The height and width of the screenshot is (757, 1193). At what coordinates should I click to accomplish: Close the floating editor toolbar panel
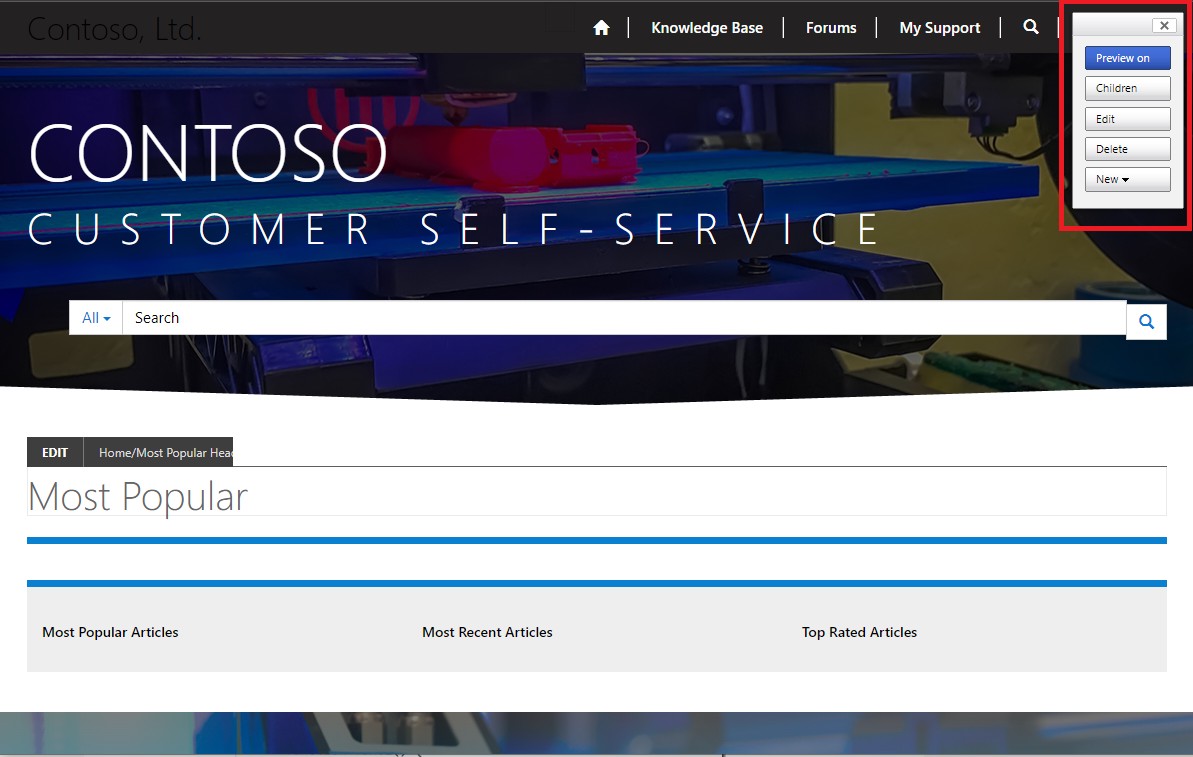(1163, 25)
